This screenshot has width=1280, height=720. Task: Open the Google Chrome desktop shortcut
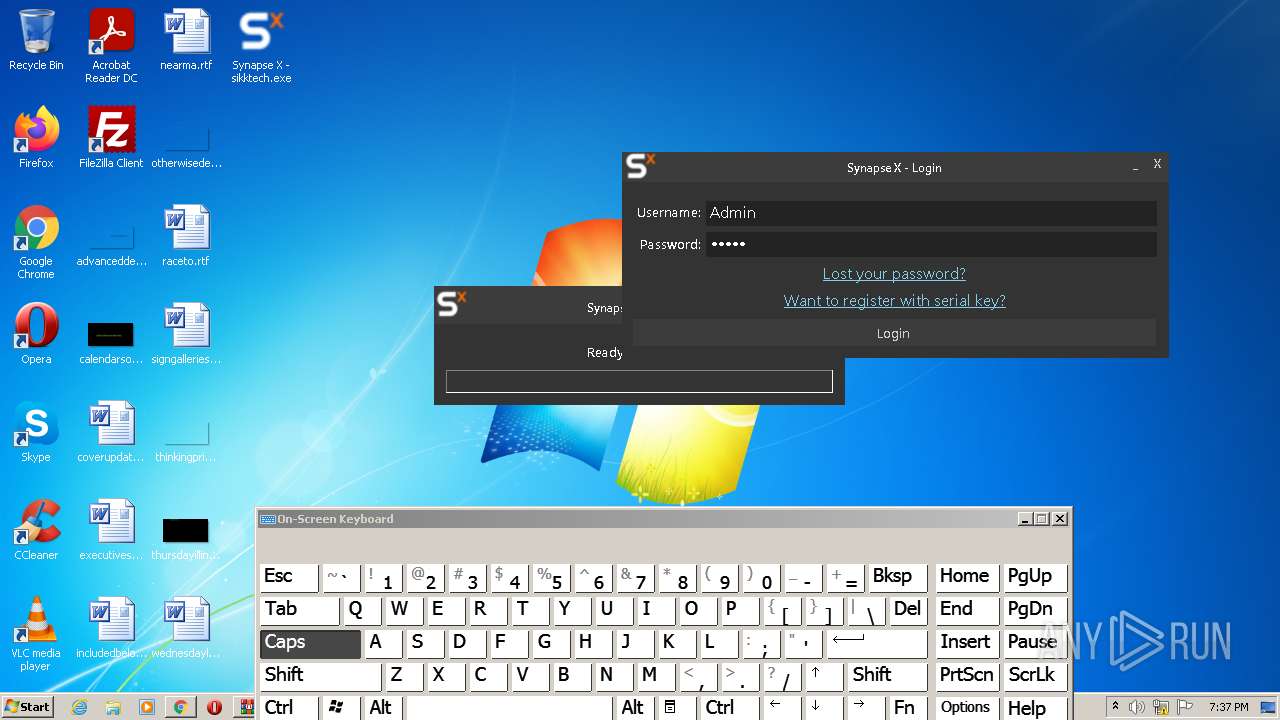tap(36, 242)
